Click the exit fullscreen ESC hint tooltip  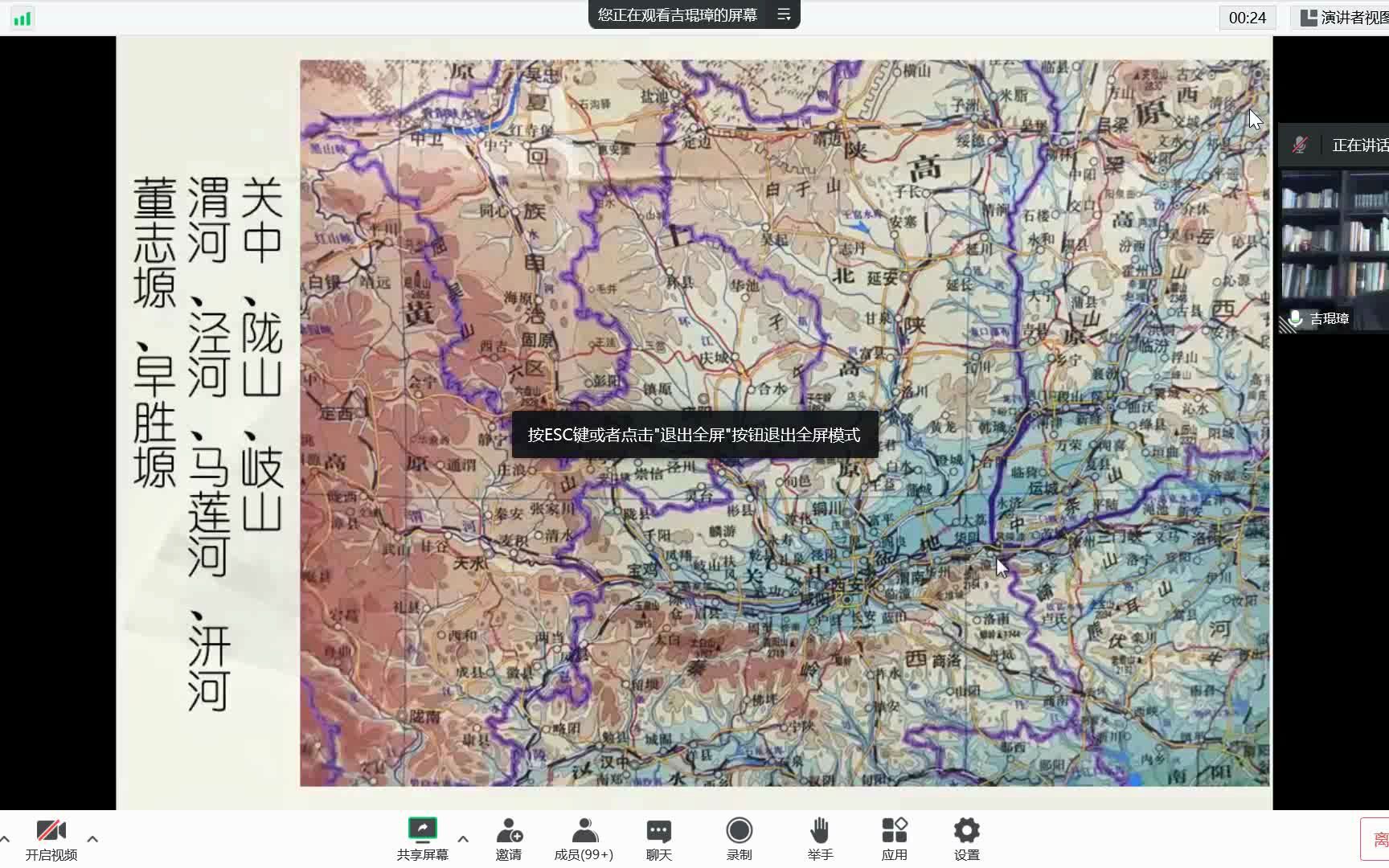(x=694, y=435)
